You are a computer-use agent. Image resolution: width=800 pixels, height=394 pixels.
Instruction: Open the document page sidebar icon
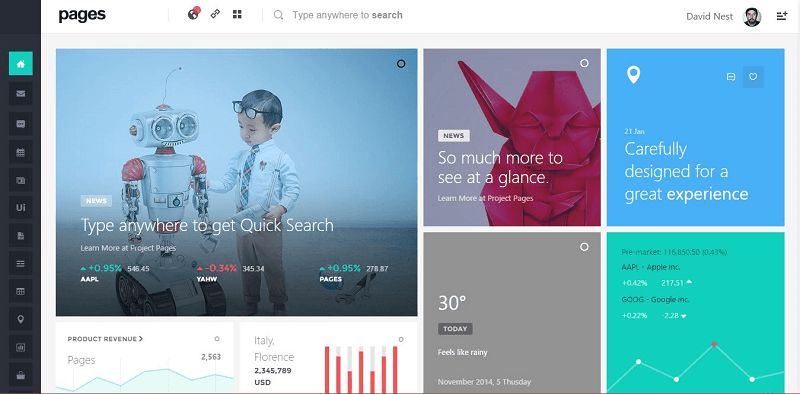(x=20, y=236)
